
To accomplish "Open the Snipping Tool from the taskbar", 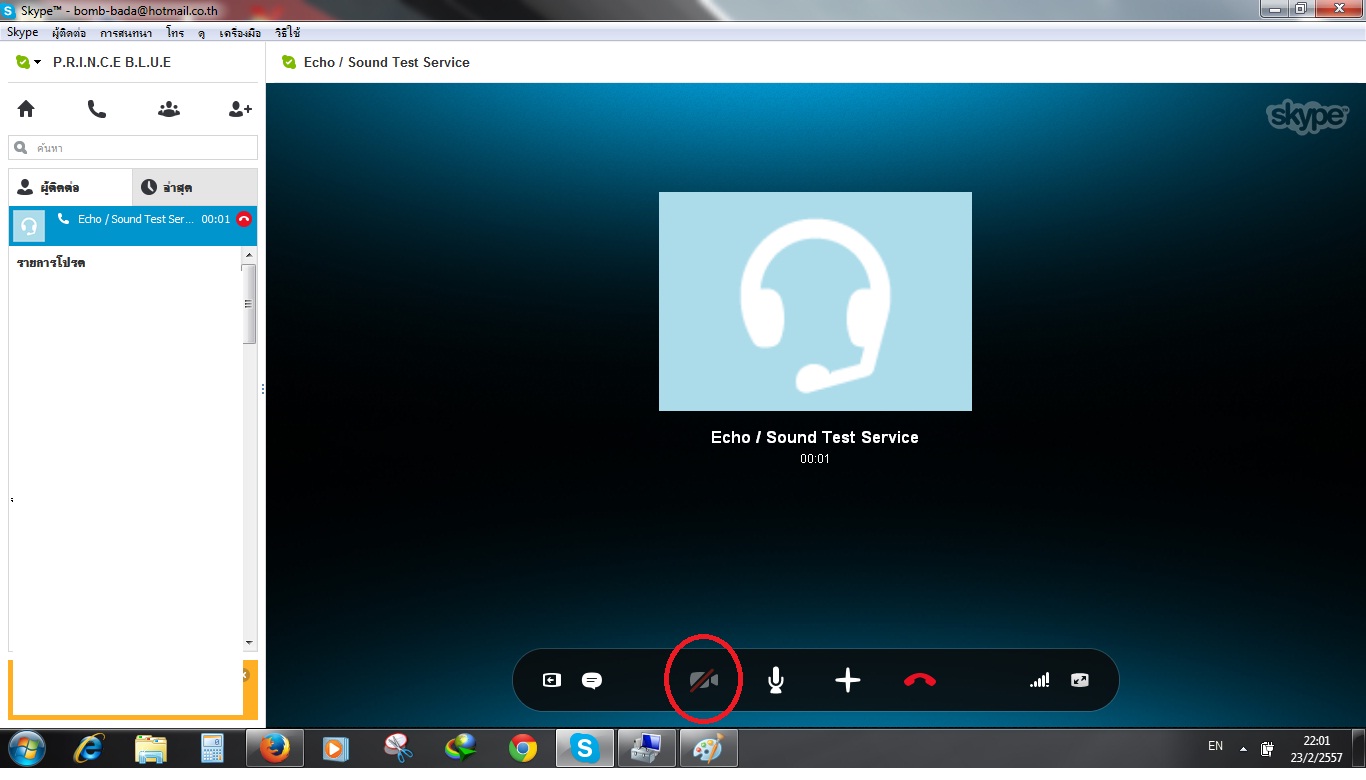I will click(398, 748).
